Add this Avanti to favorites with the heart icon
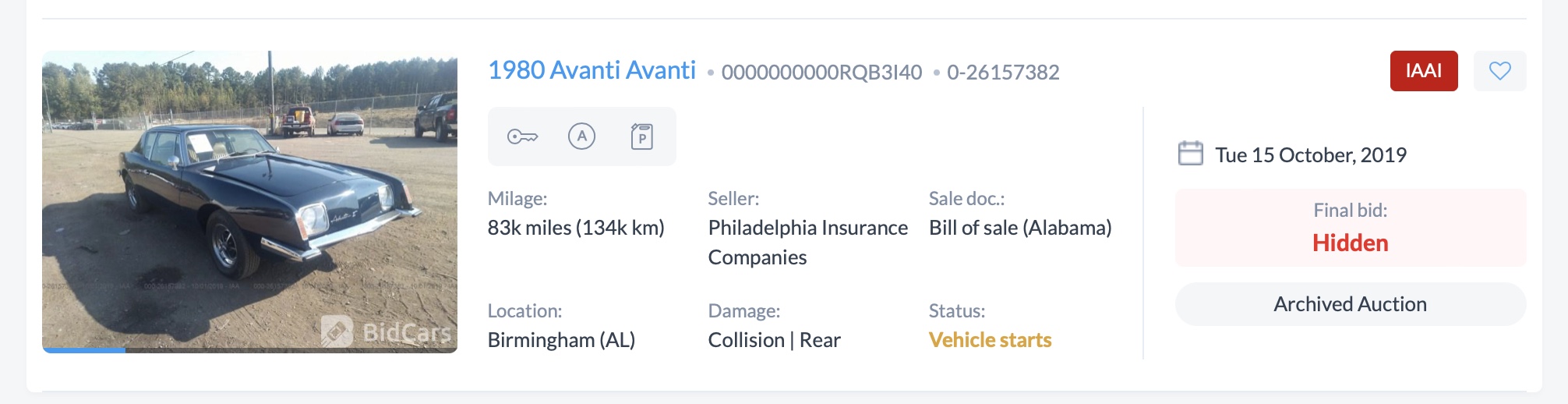The height and width of the screenshot is (404, 1568). pyautogui.click(x=1499, y=71)
